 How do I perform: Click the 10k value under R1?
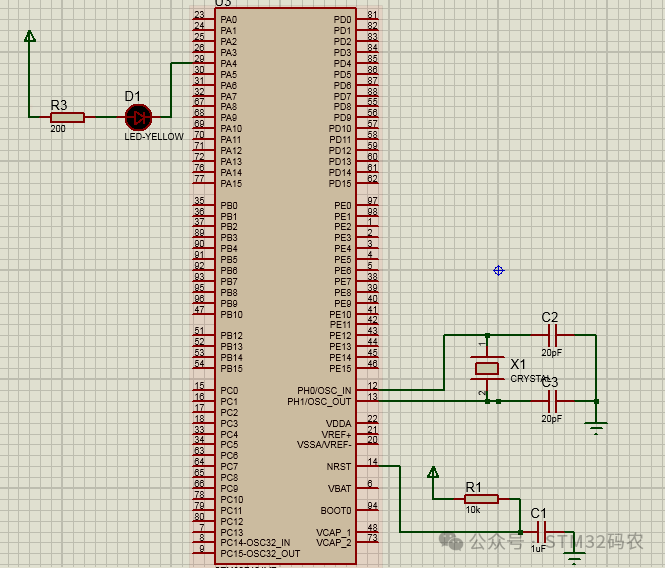[x=473, y=509]
